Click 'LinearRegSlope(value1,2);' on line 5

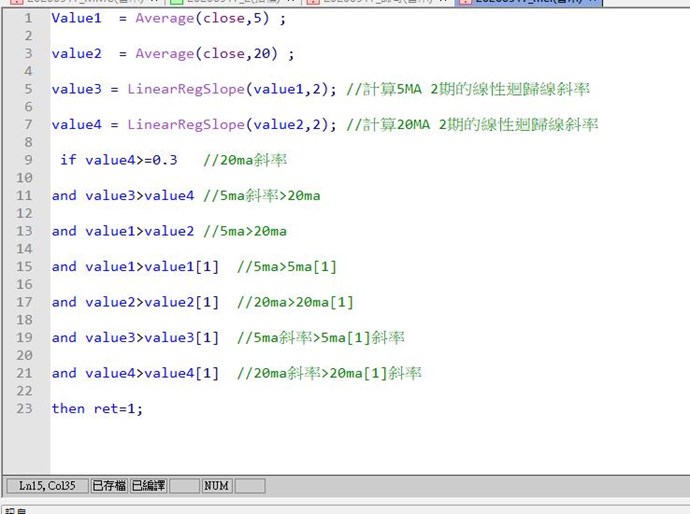tap(232, 89)
